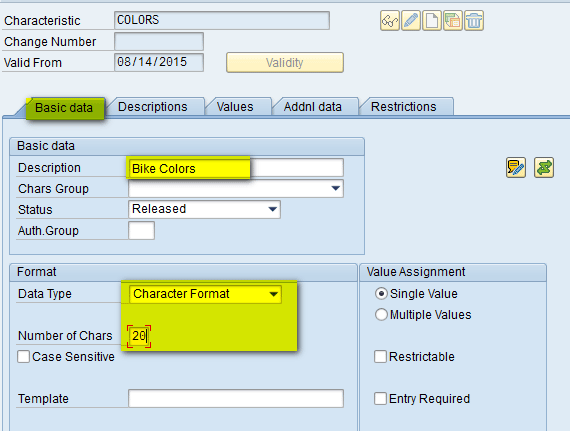
Task: Click the trash can delete icon
Action: [474, 20]
